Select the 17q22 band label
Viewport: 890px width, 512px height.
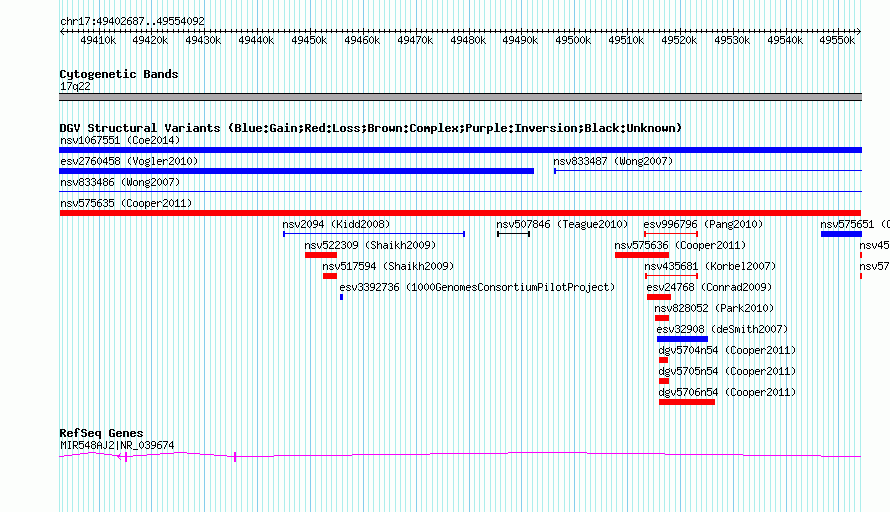[x=75, y=86]
